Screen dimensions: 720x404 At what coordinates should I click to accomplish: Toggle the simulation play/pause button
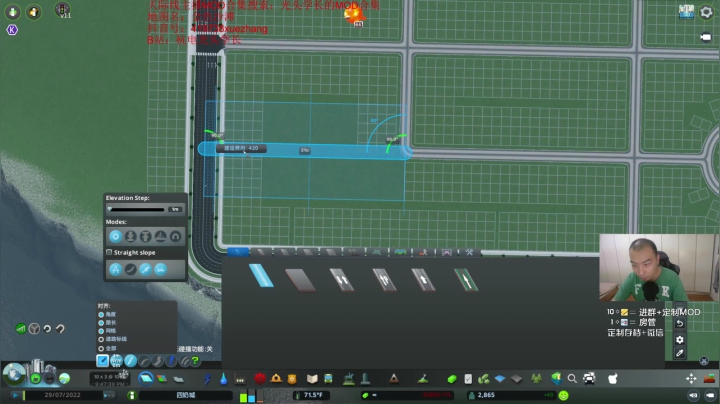15,395
